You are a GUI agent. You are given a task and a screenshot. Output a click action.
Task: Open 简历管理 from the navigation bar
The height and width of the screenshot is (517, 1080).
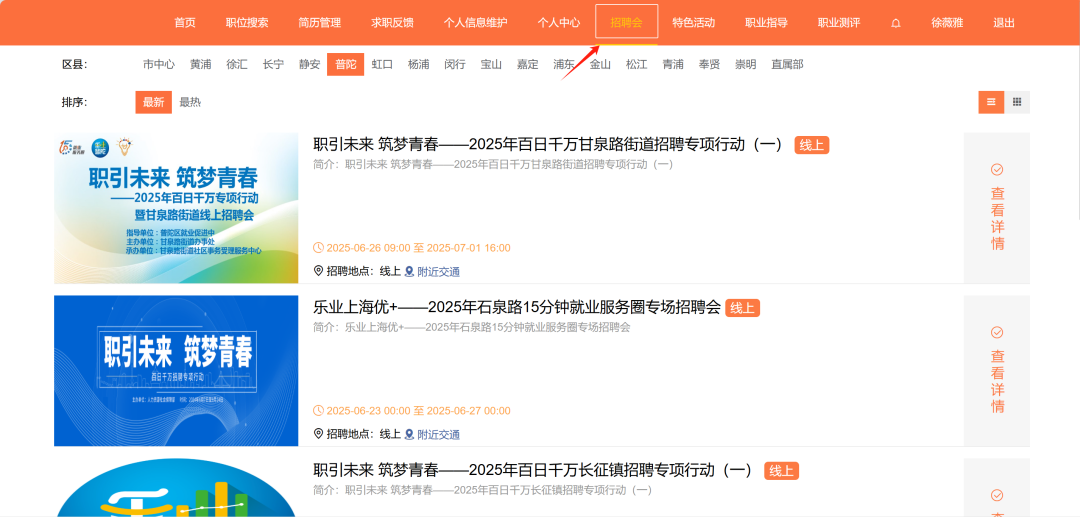pos(319,23)
